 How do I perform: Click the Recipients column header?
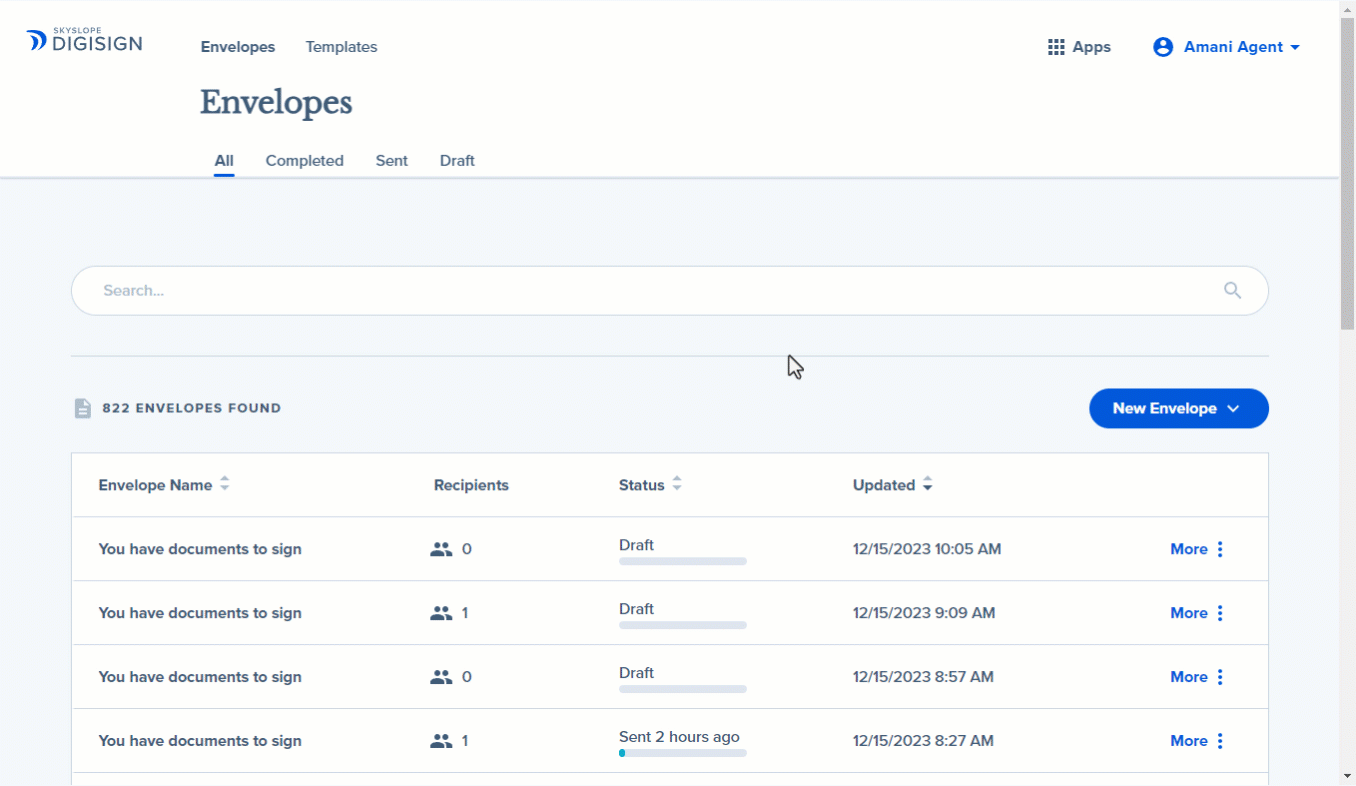click(x=471, y=485)
